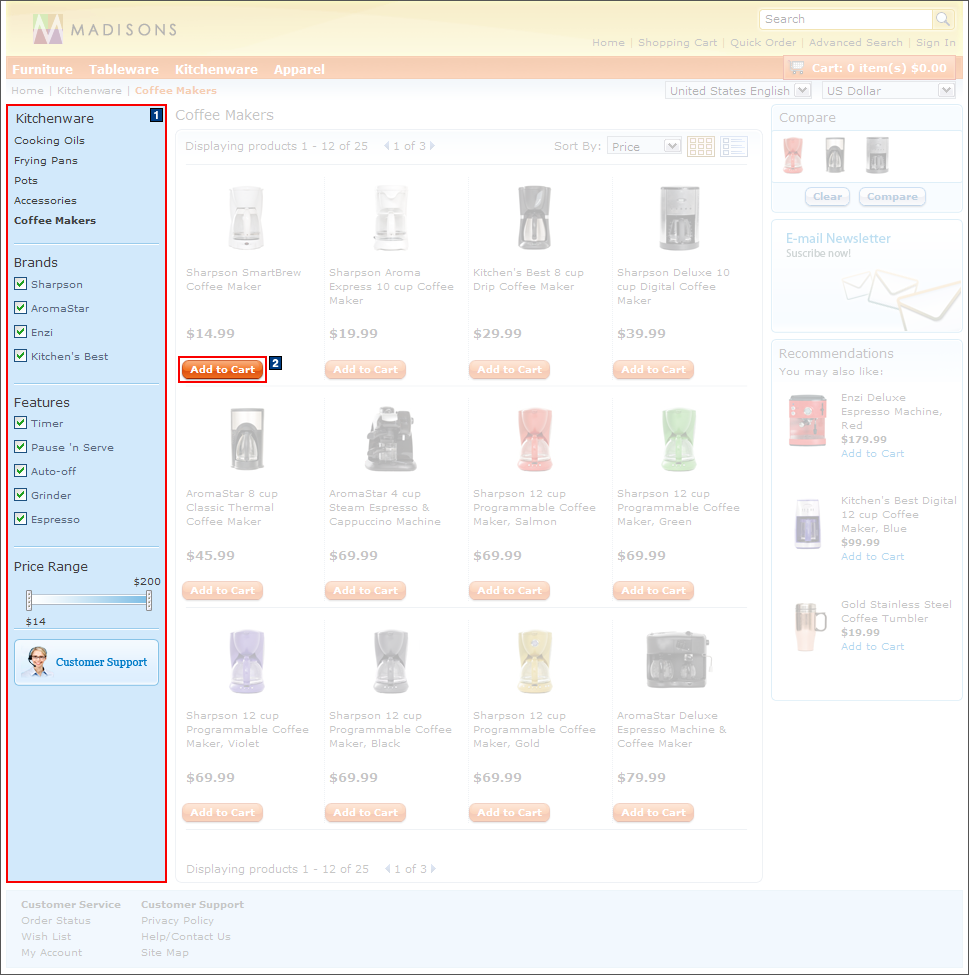Toggle the Timer feature checkbox
Viewport: 969px width, 975px height.
coord(20,423)
